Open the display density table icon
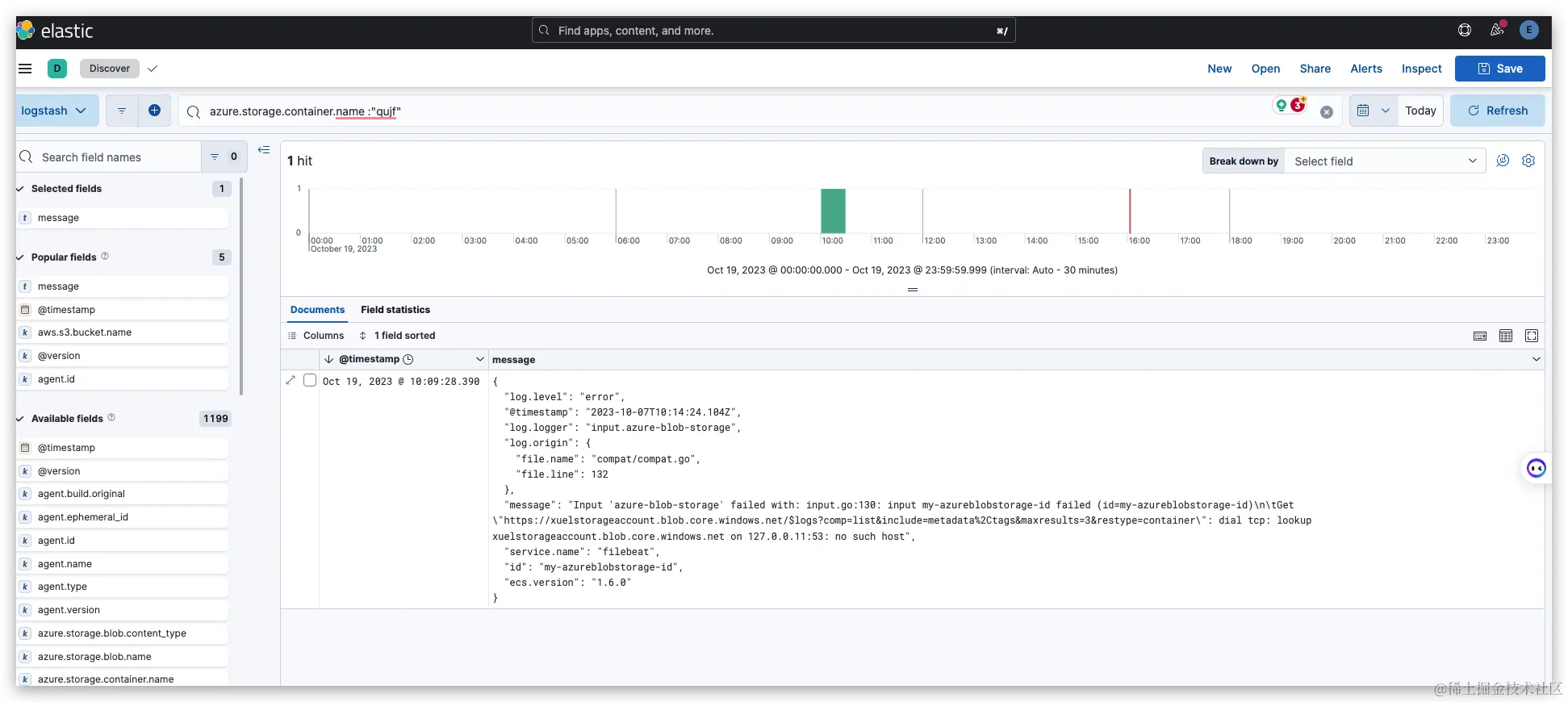This screenshot has height=702, width=1568. tap(1506, 336)
